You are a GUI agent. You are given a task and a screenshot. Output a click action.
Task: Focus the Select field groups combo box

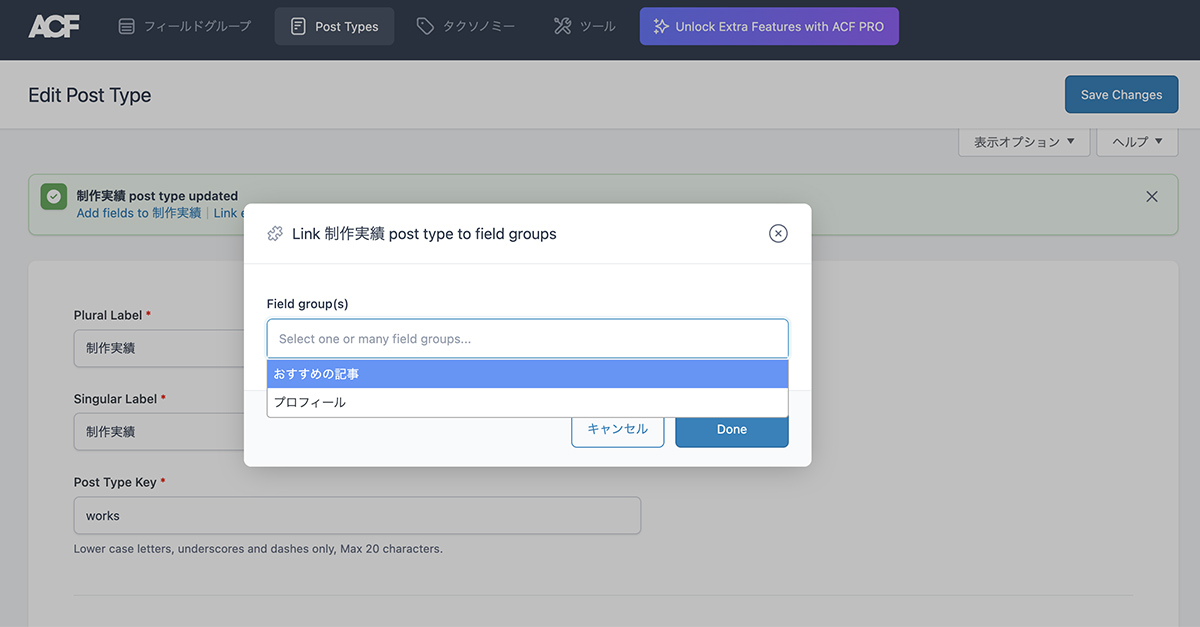[528, 339]
